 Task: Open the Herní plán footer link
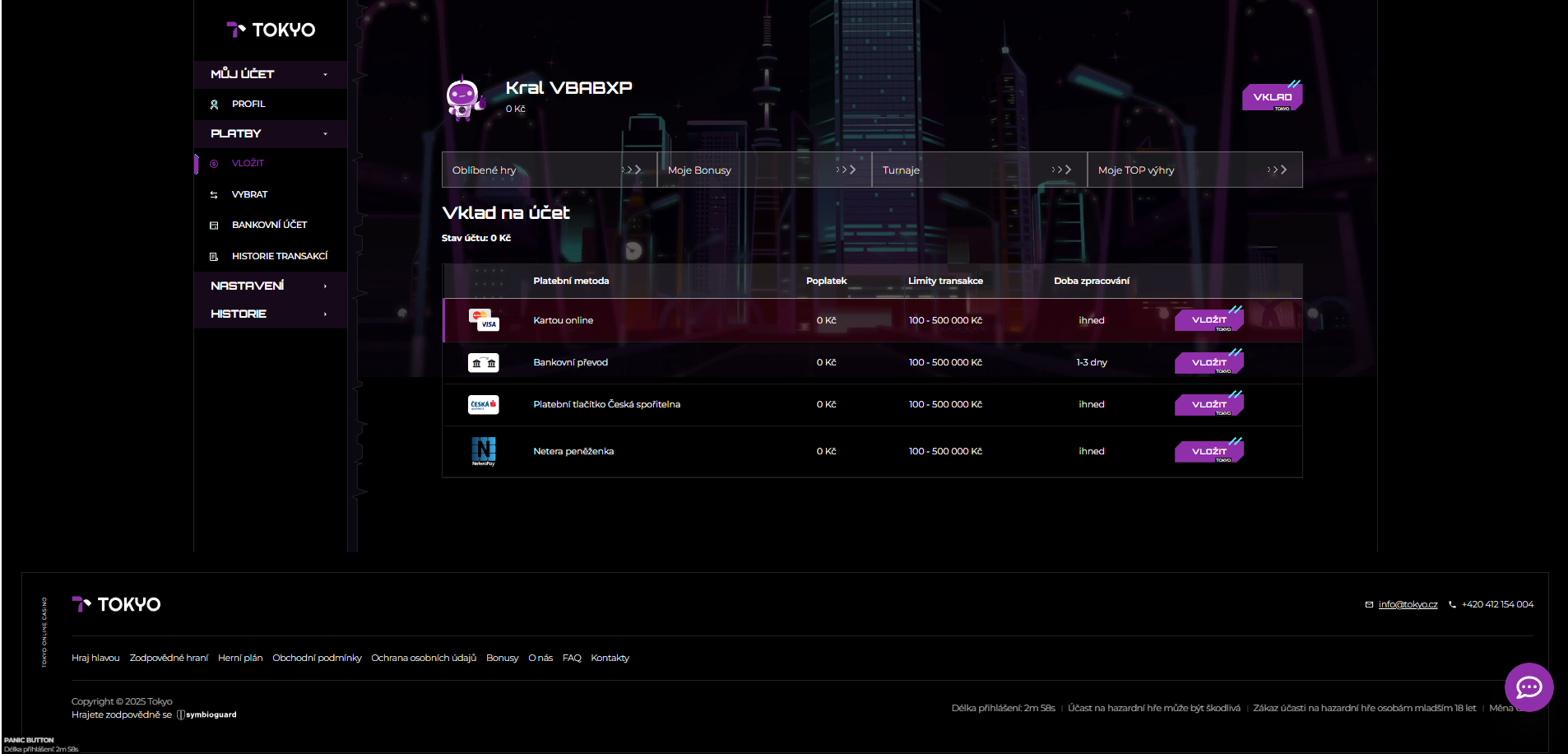pos(240,658)
